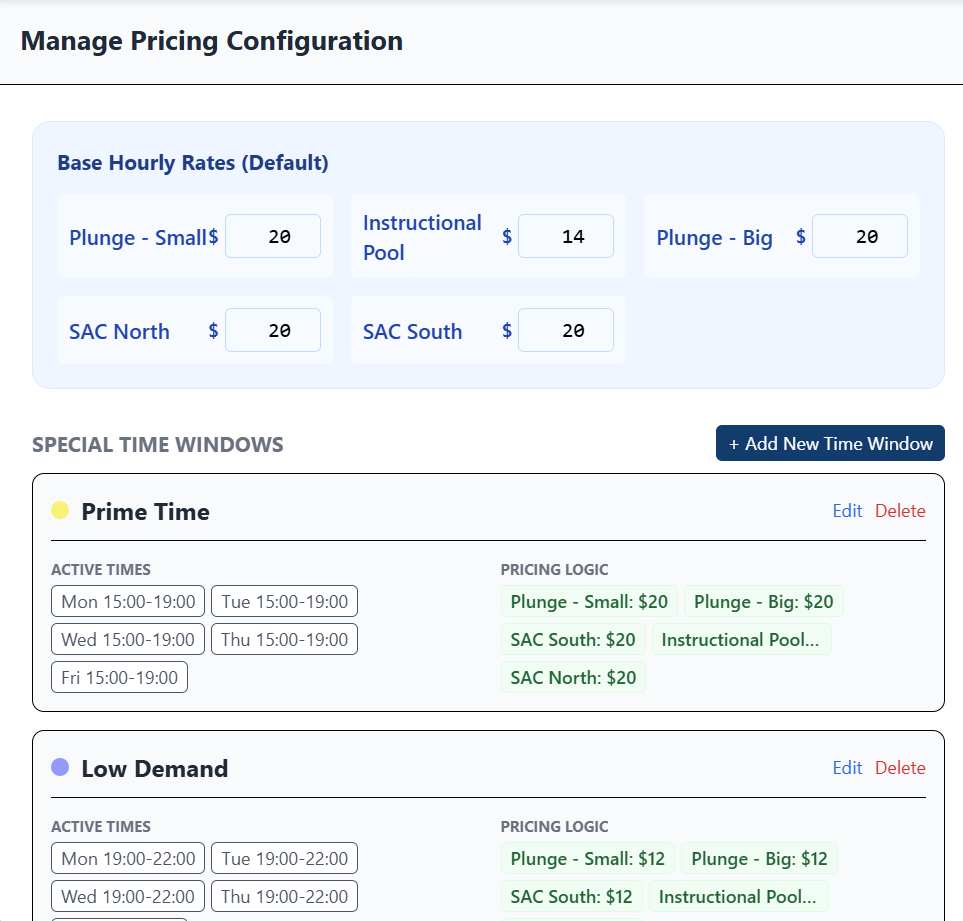
Task: Click Delete on the Low Demand window
Action: pos(900,768)
